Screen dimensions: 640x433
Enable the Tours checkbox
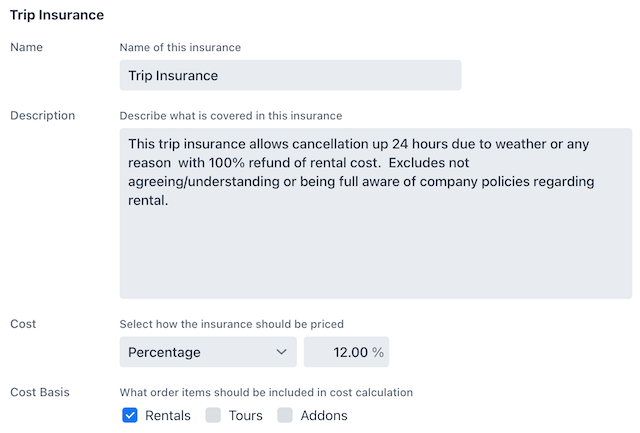pos(213,415)
